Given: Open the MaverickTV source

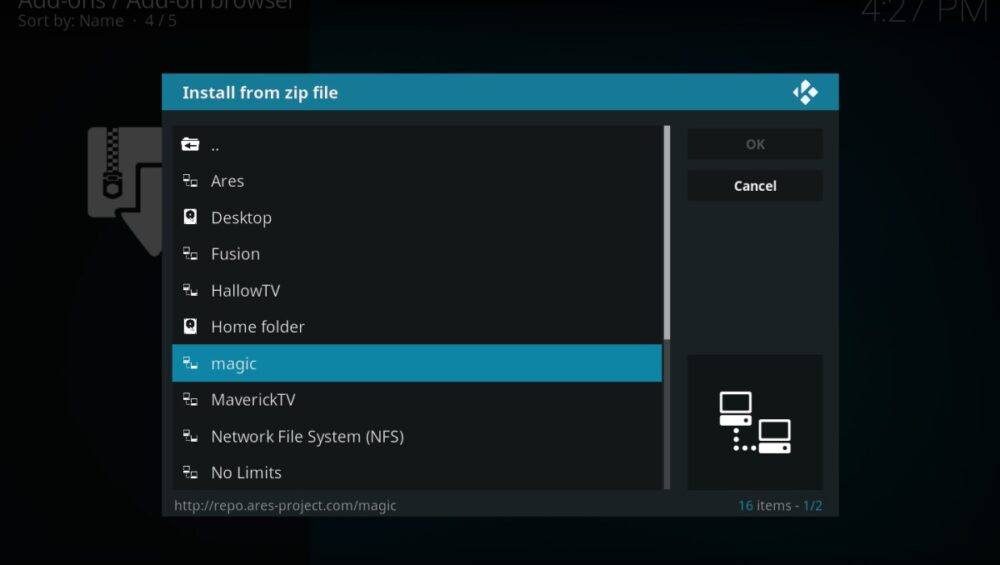Looking at the screenshot, I should click(417, 399).
